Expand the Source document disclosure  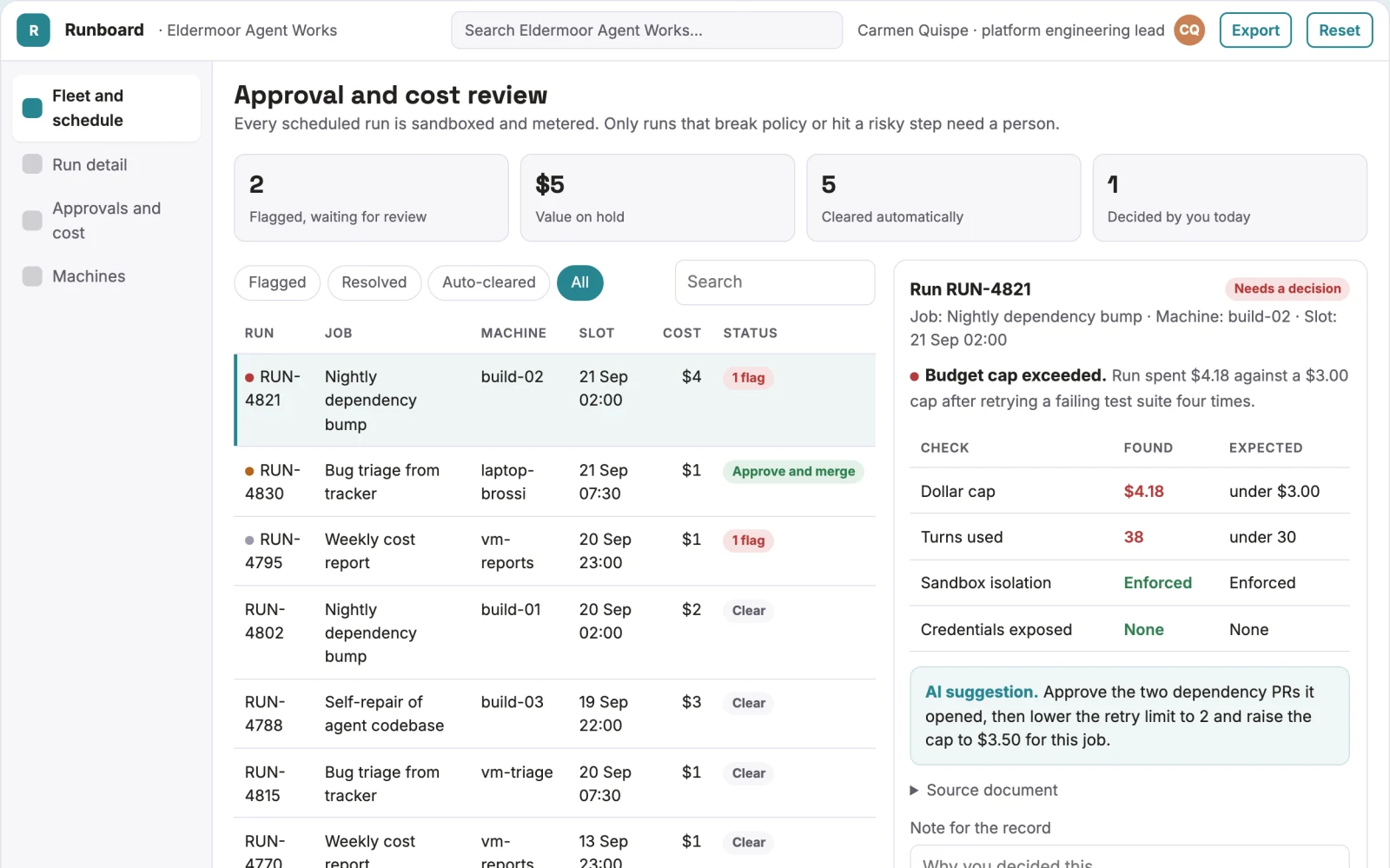click(x=983, y=790)
